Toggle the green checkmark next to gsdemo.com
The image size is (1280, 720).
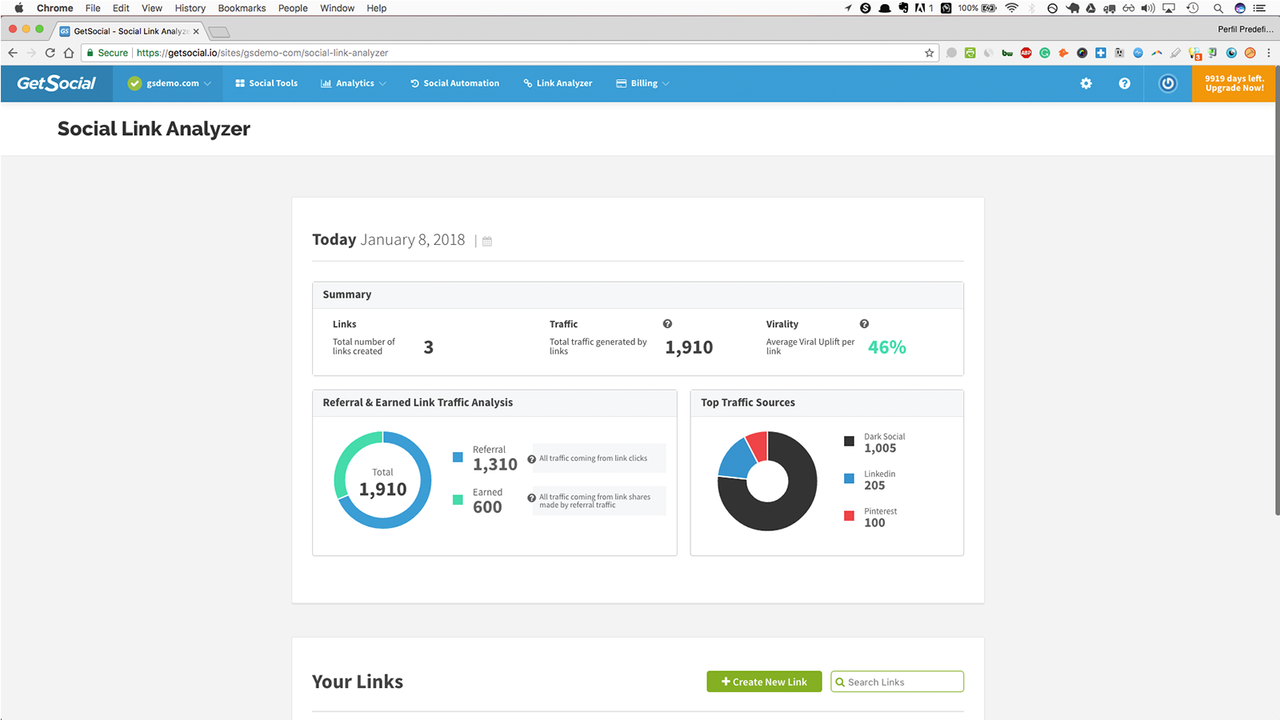(x=133, y=83)
